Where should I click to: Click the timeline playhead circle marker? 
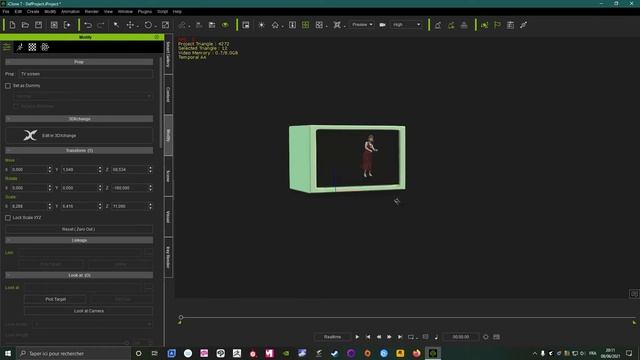180,317
